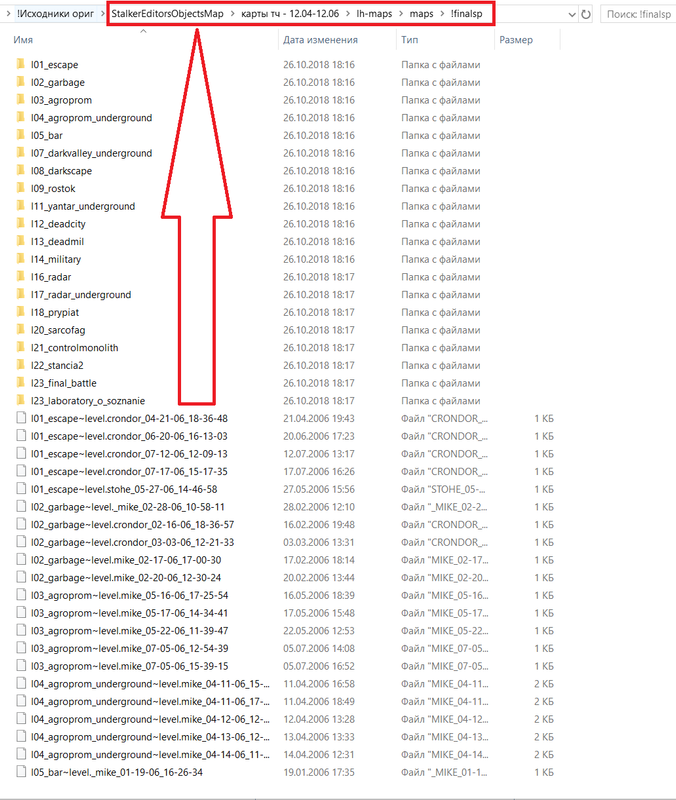Click file icon of l05_bar~level._mike_01-19-06_16-26-34

click(x=21, y=771)
